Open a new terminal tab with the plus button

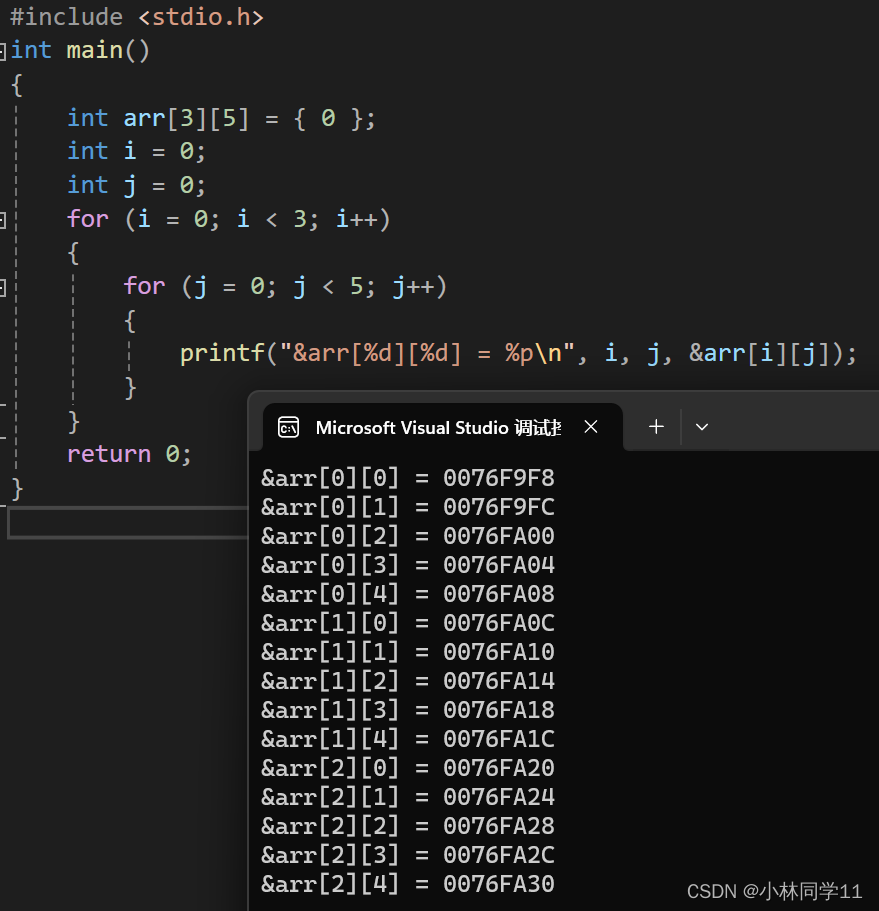click(x=656, y=426)
